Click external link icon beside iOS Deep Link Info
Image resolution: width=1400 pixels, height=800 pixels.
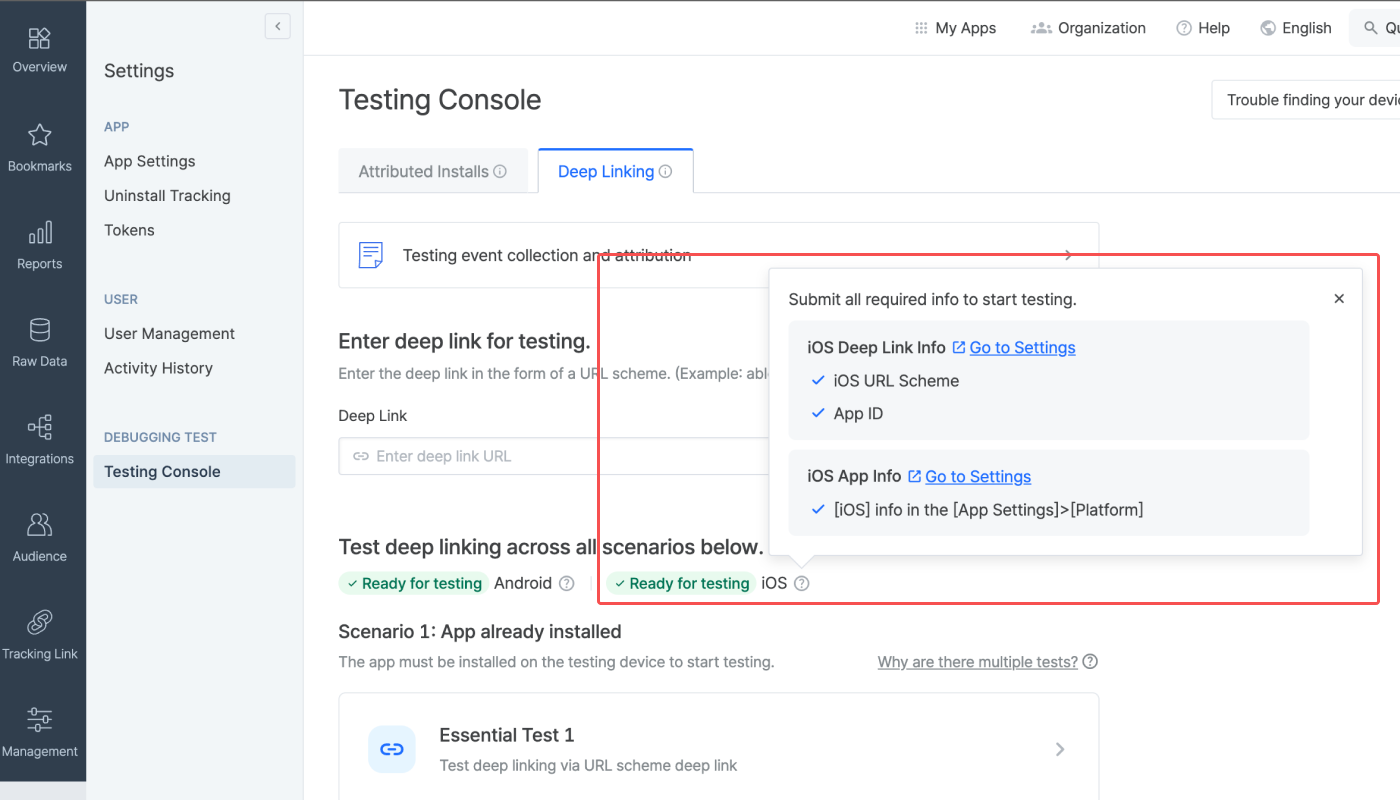[958, 347]
